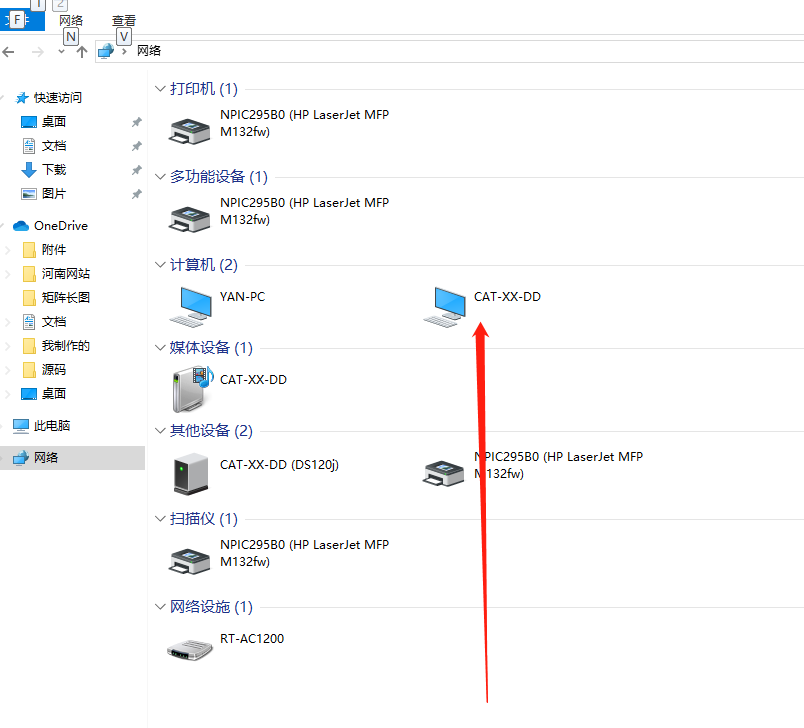Click the 计算机 (2) group header
The width and height of the screenshot is (804, 728).
(x=204, y=265)
